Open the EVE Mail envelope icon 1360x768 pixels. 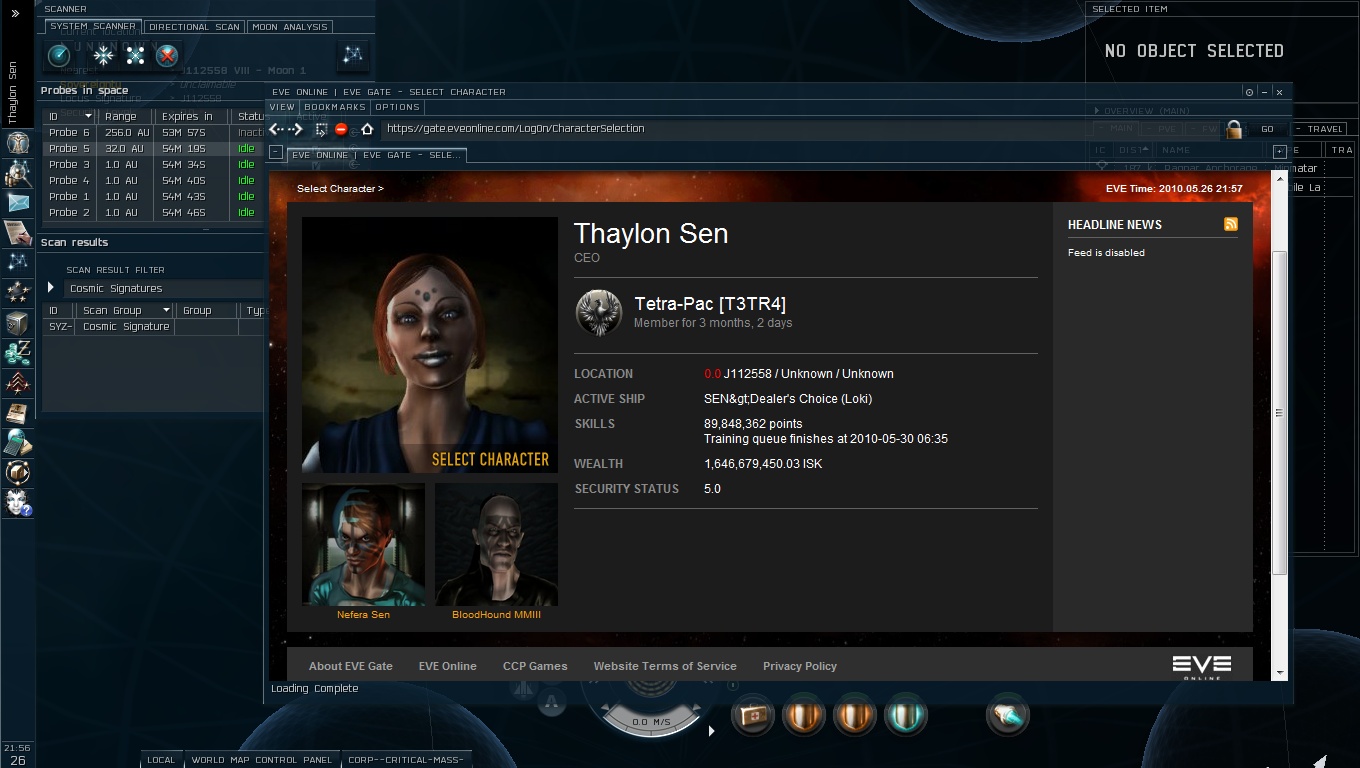tap(17, 202)
